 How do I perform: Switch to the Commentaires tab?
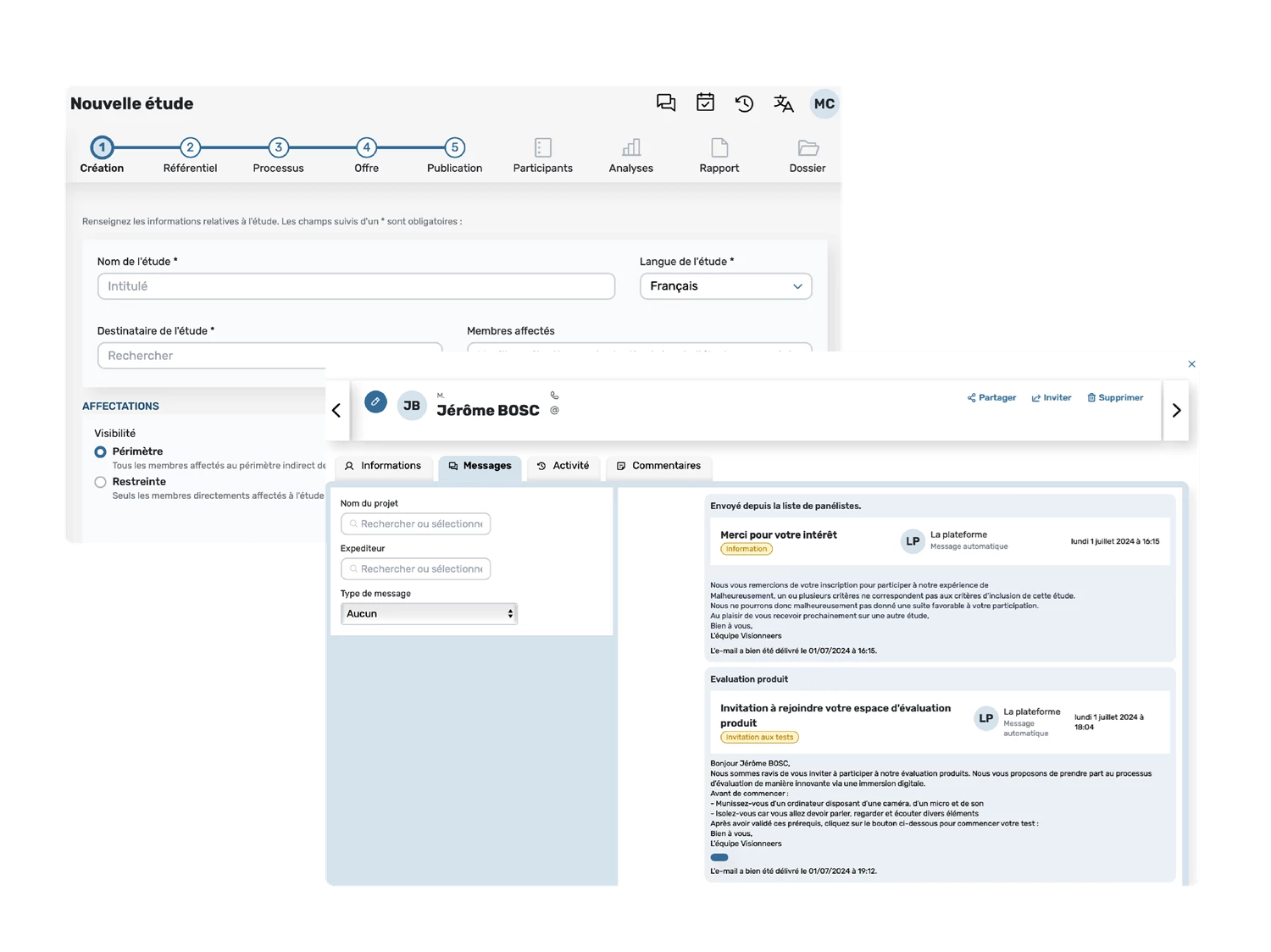658,466
